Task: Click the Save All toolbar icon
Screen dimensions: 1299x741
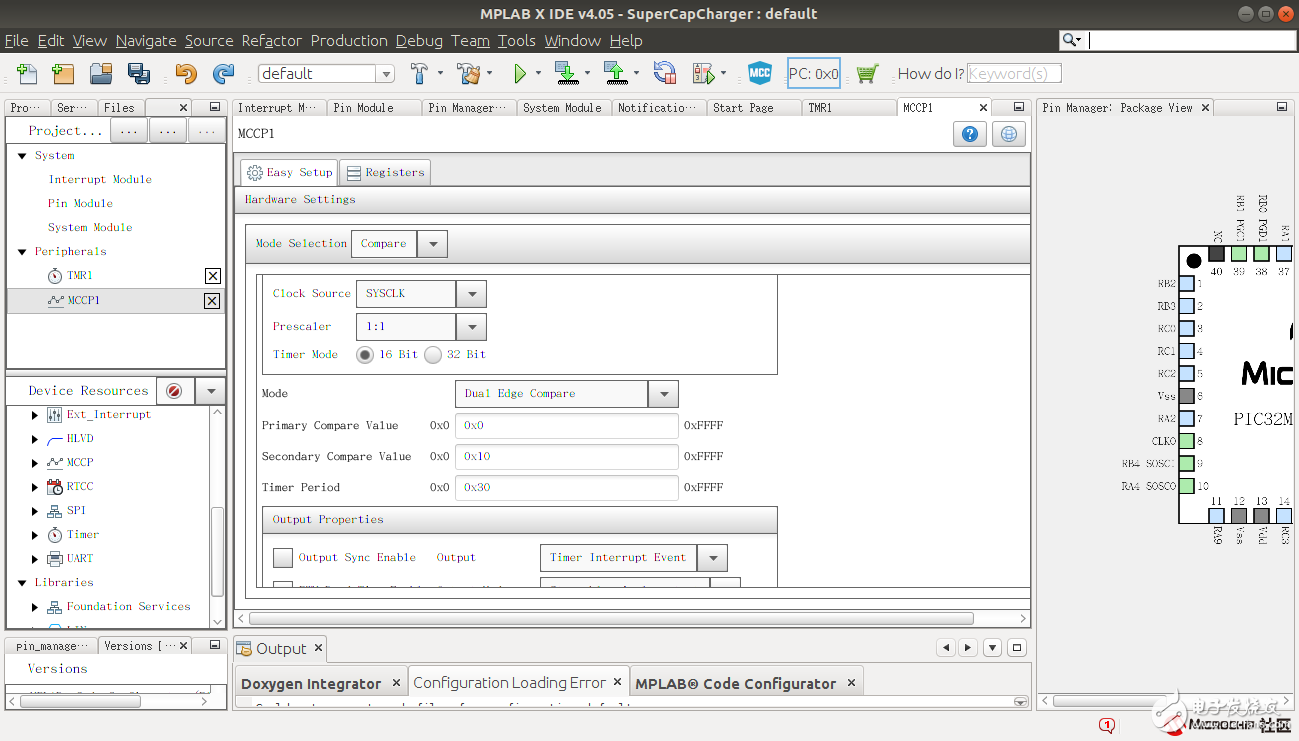Action: point(138,73)
